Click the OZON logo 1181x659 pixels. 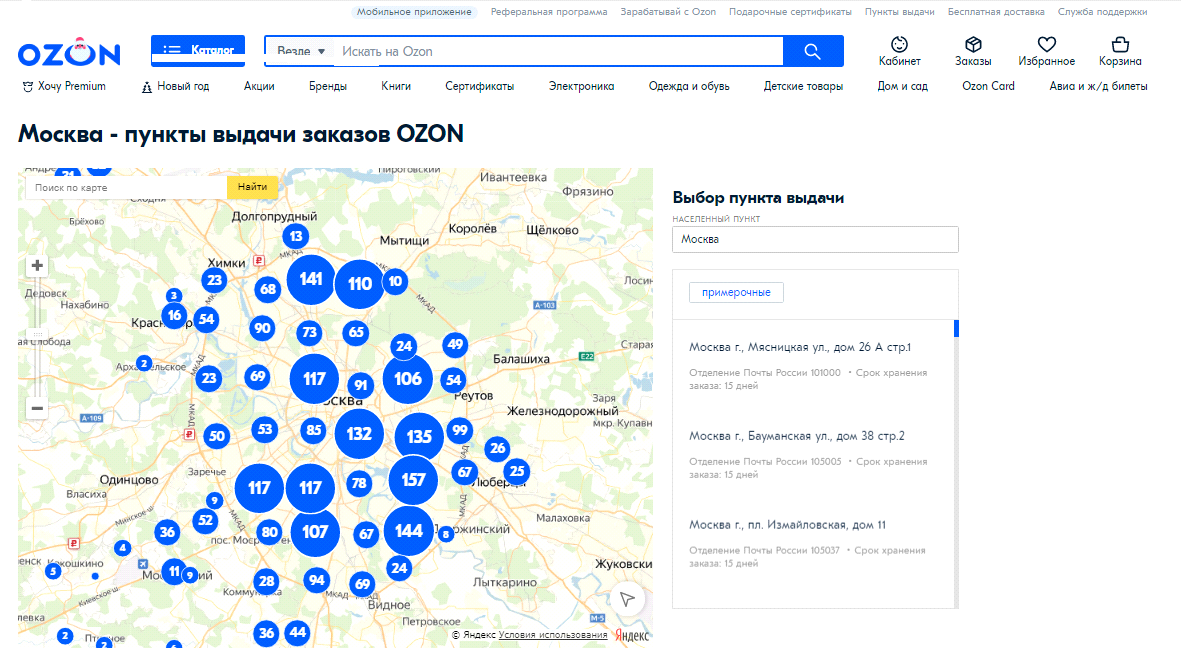[x=68, y=53]
